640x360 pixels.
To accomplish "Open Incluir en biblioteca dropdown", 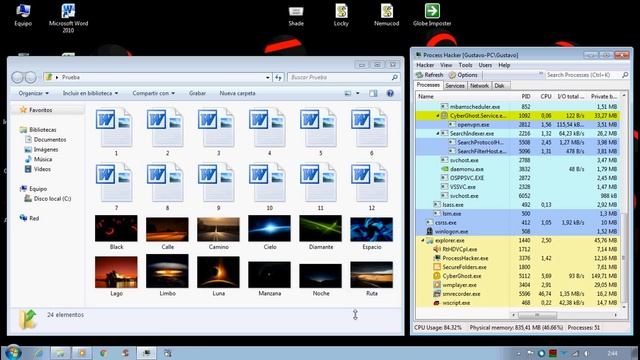I will pos(90,93).
